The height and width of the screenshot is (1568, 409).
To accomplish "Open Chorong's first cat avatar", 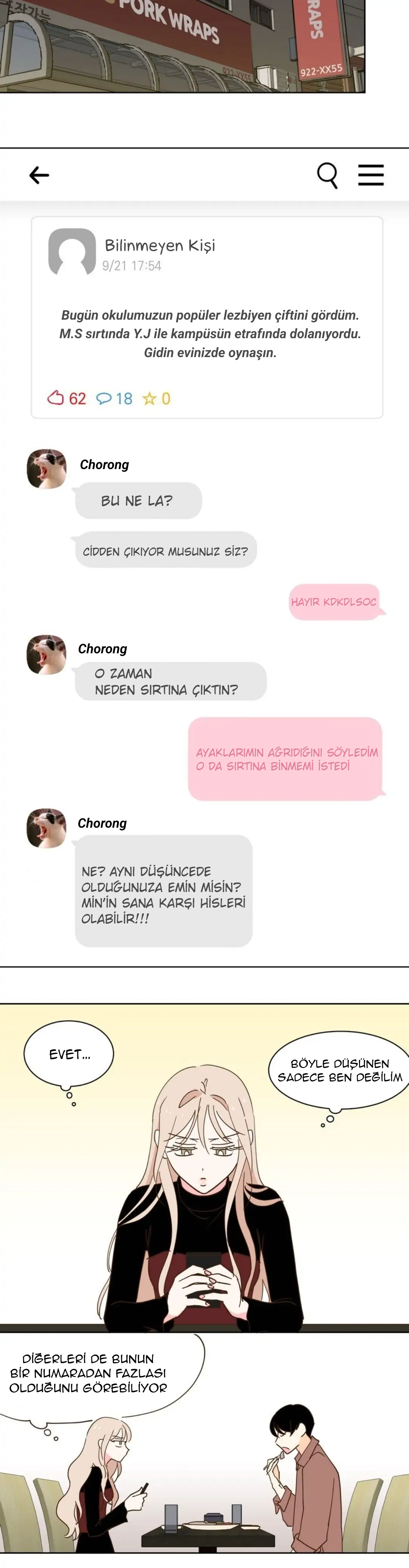I will coord(46,469).
